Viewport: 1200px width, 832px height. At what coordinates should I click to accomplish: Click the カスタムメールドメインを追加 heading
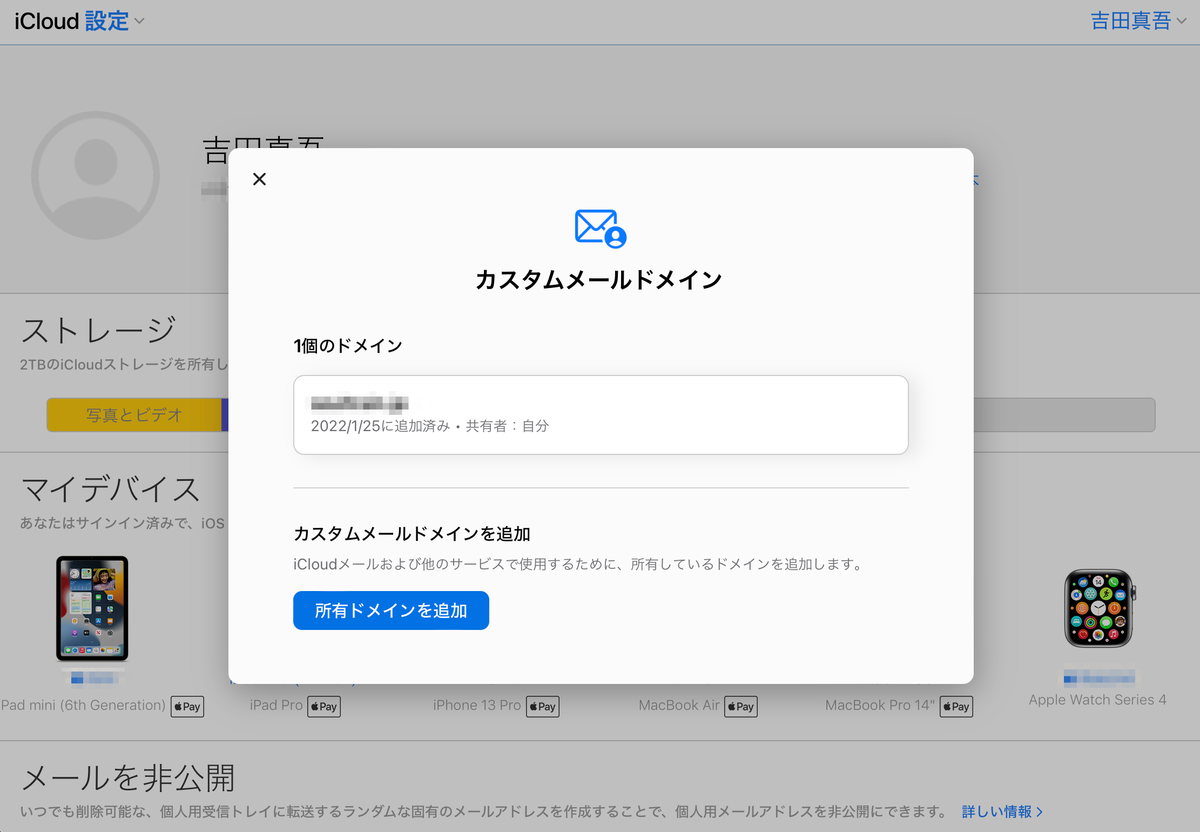point(411,534)
